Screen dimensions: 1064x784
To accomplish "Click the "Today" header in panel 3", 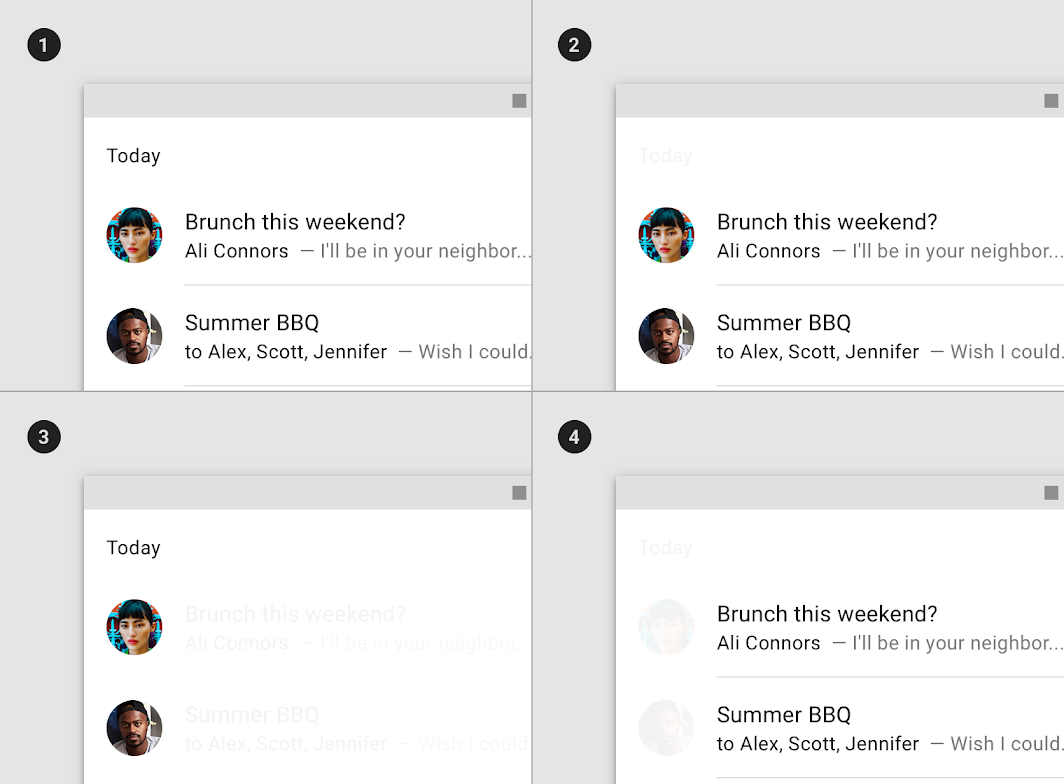I will [x=133, y=548].
